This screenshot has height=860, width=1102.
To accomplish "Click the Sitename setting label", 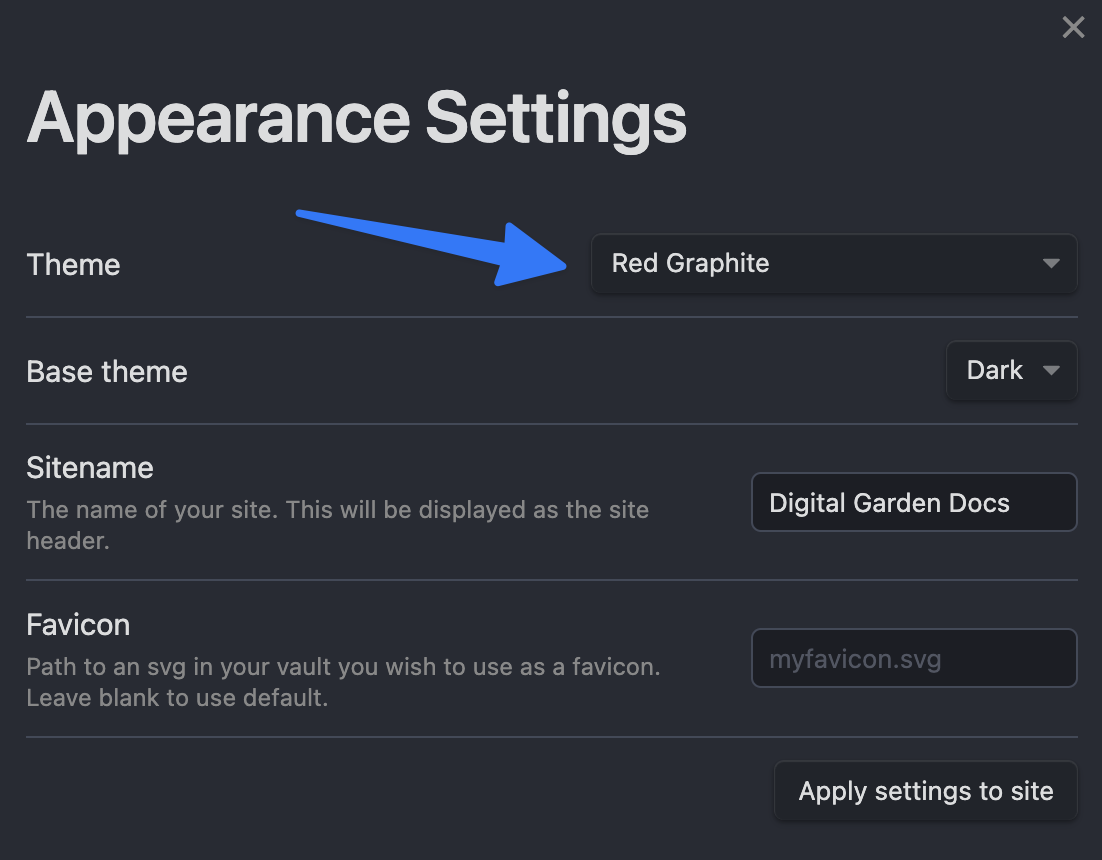I will click(90, 468).
